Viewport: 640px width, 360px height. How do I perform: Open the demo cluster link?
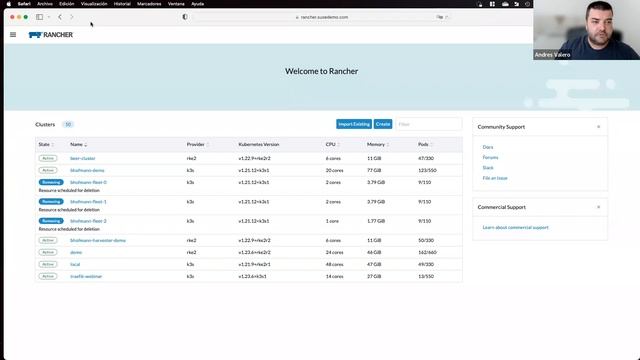76,252
